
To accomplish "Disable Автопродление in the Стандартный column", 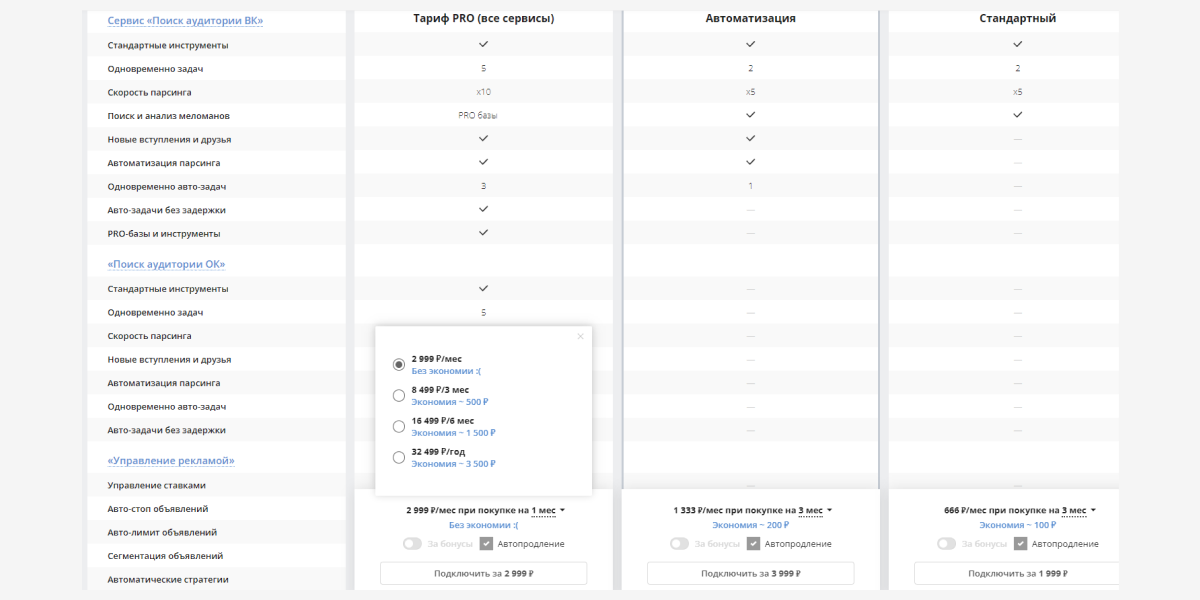I will (1021, 544).
